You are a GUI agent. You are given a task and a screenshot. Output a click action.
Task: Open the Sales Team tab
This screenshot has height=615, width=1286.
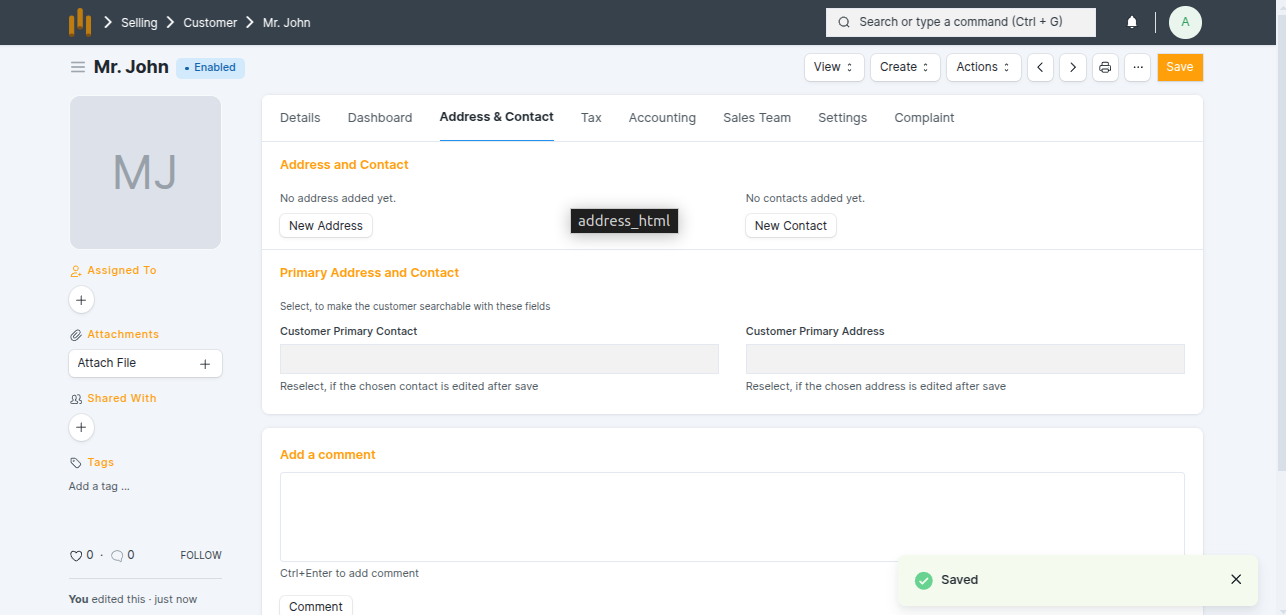757,118
